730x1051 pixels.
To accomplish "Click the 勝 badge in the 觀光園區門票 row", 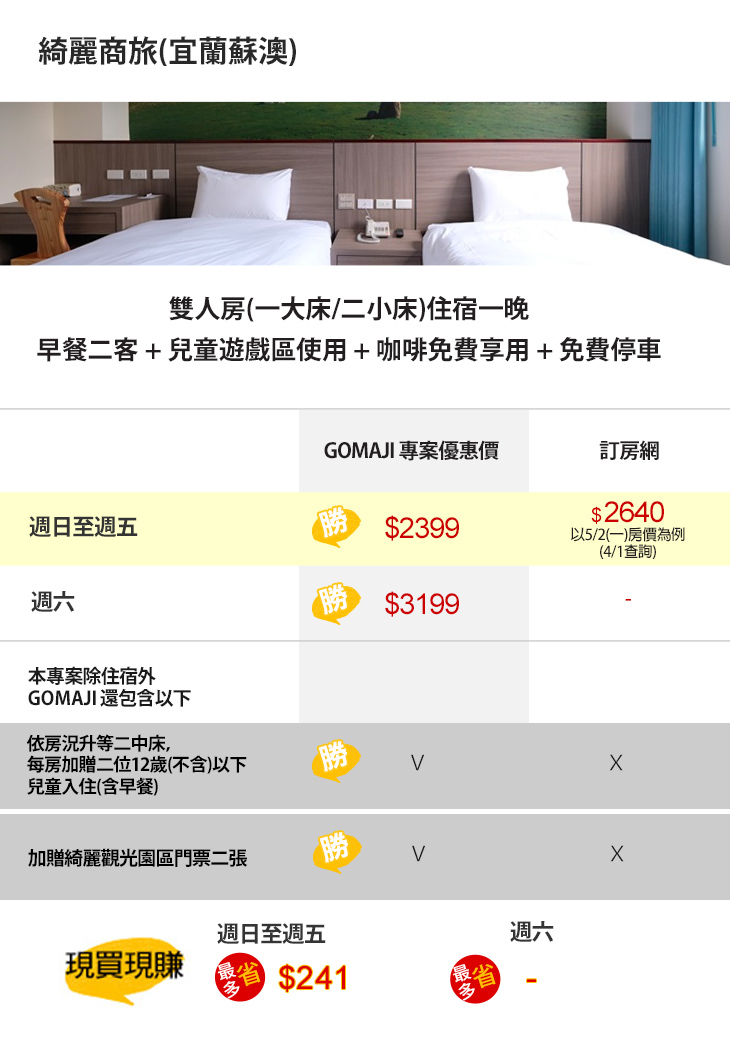I will pos(336,852).
